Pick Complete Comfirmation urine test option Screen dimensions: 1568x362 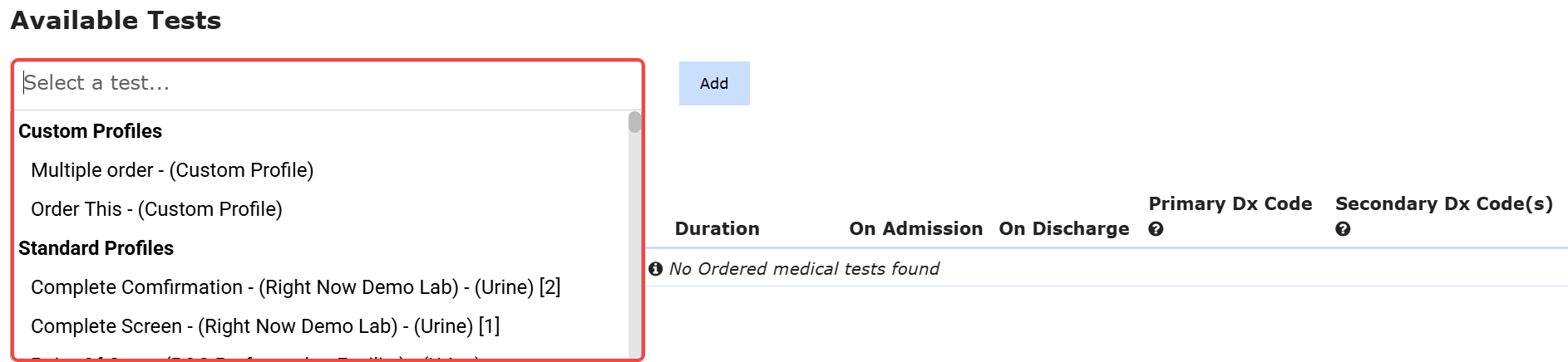tap(295, 287)
